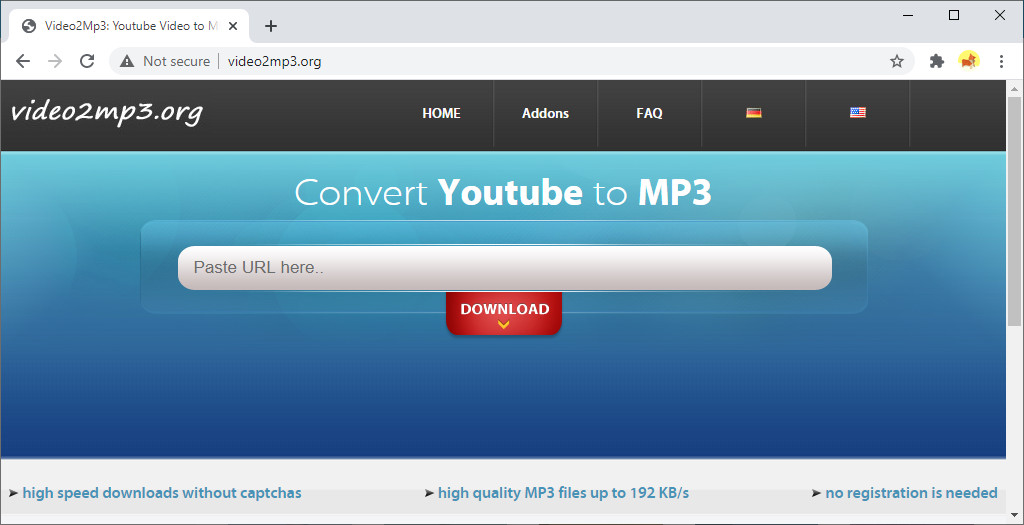Click the browser forward arrow
The width and height of the screenshot is (1024, 525).
coord(55,61)
